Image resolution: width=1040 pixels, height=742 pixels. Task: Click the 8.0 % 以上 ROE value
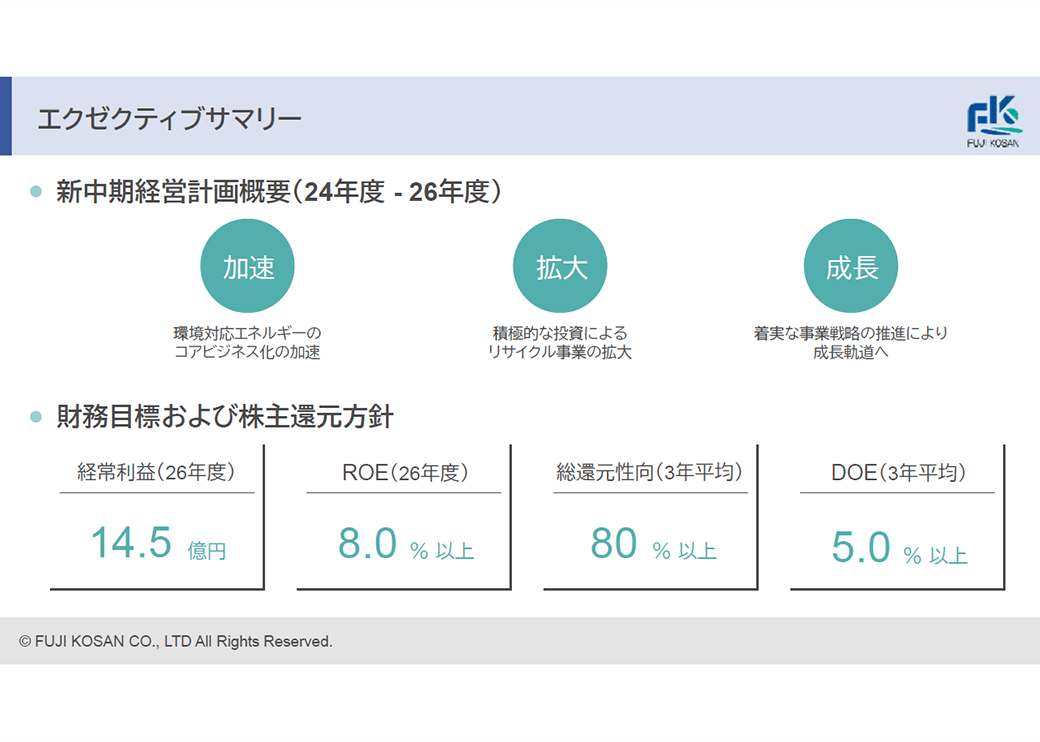coord(405,545)
